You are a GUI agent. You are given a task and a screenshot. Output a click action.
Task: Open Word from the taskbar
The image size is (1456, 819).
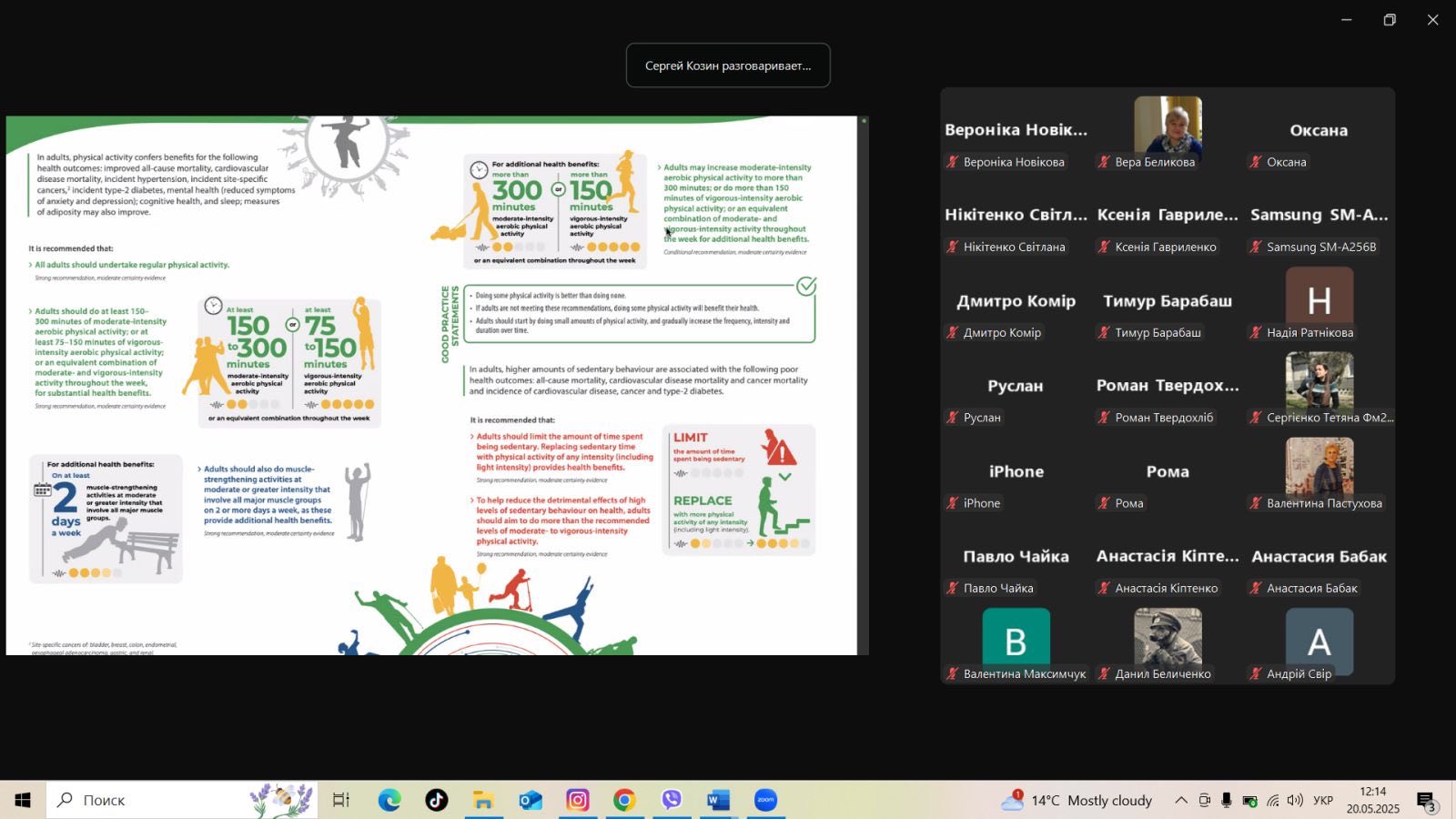click(x=719, y=800)
